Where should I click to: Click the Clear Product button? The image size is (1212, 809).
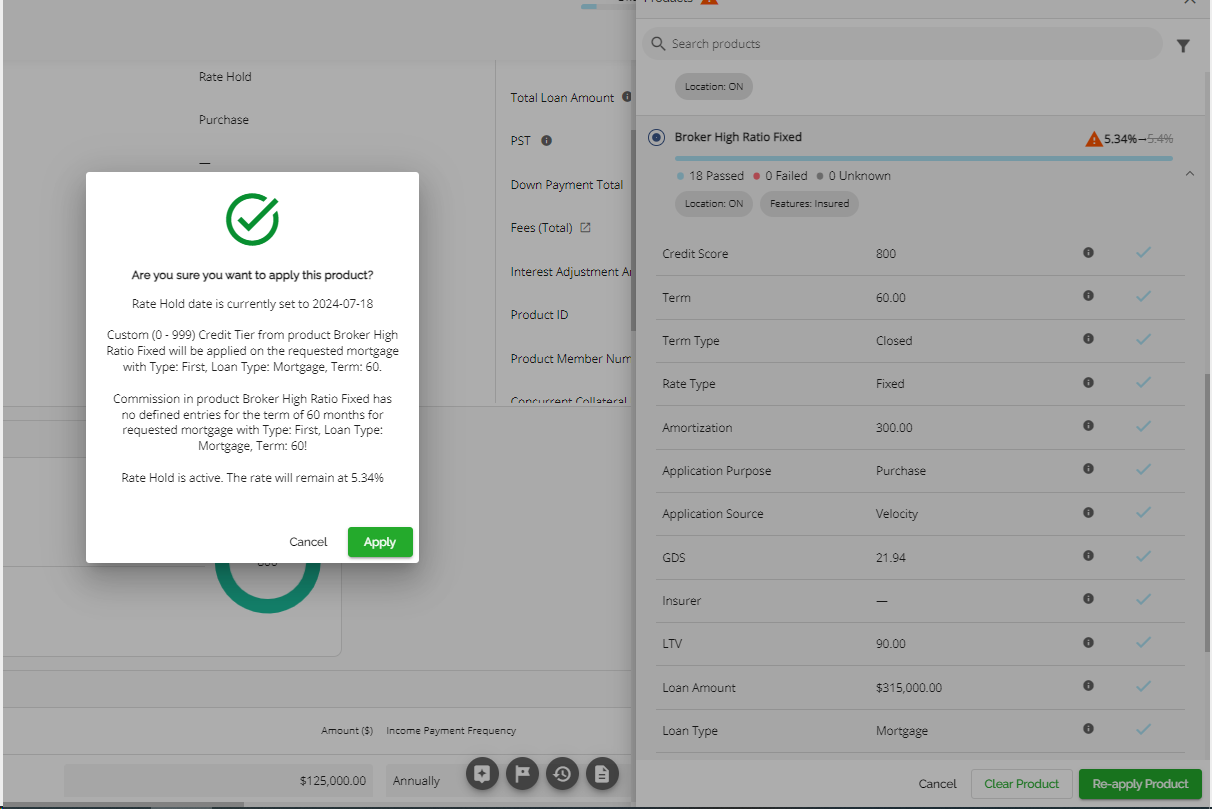[x=1022, y=784]
